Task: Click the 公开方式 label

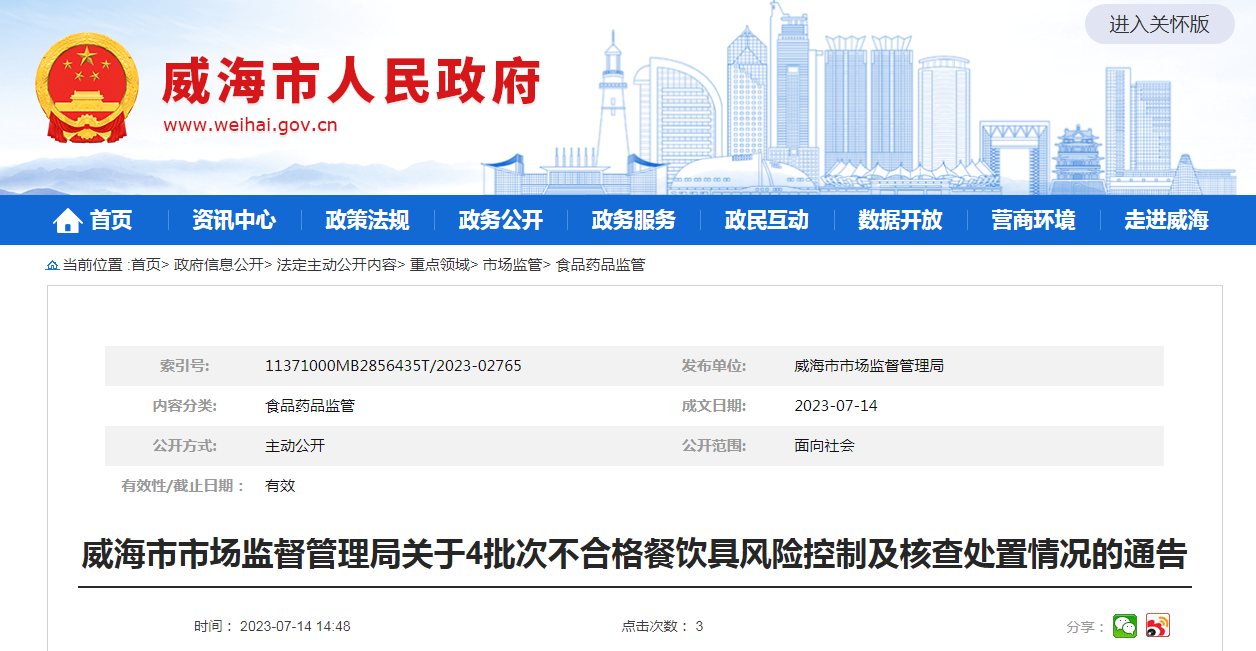Action: [185, 446]
